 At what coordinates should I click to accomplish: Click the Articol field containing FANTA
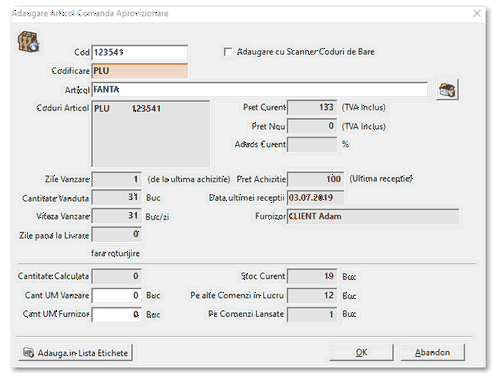coord(259,90)
